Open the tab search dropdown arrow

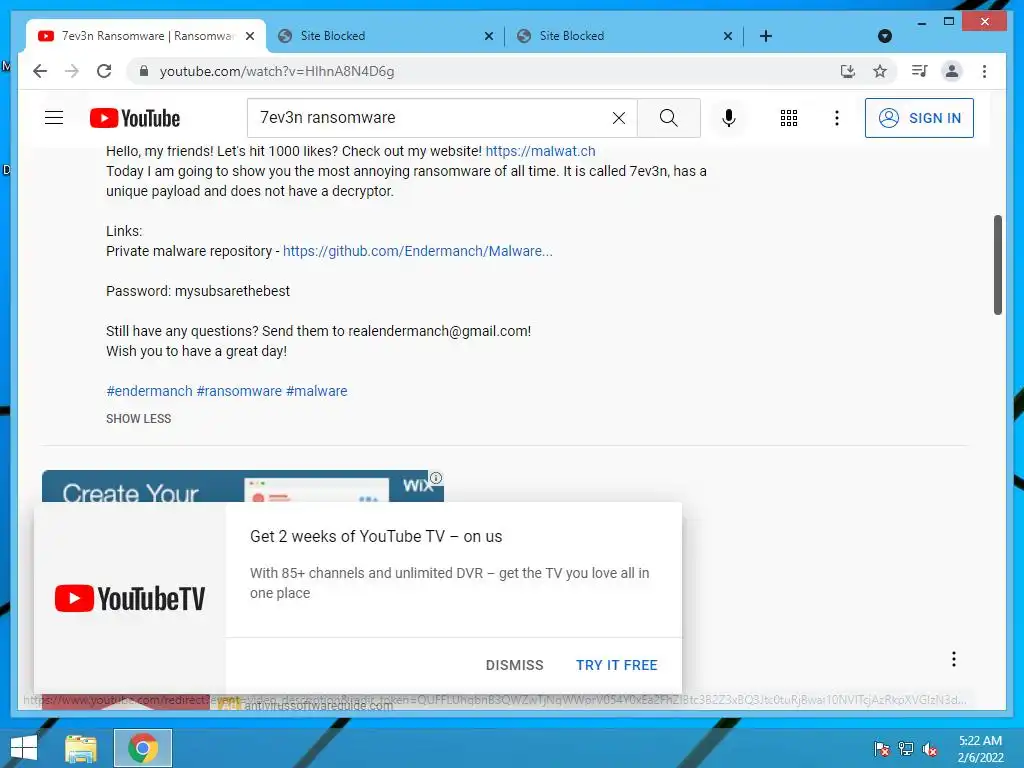tap(885, 36)
